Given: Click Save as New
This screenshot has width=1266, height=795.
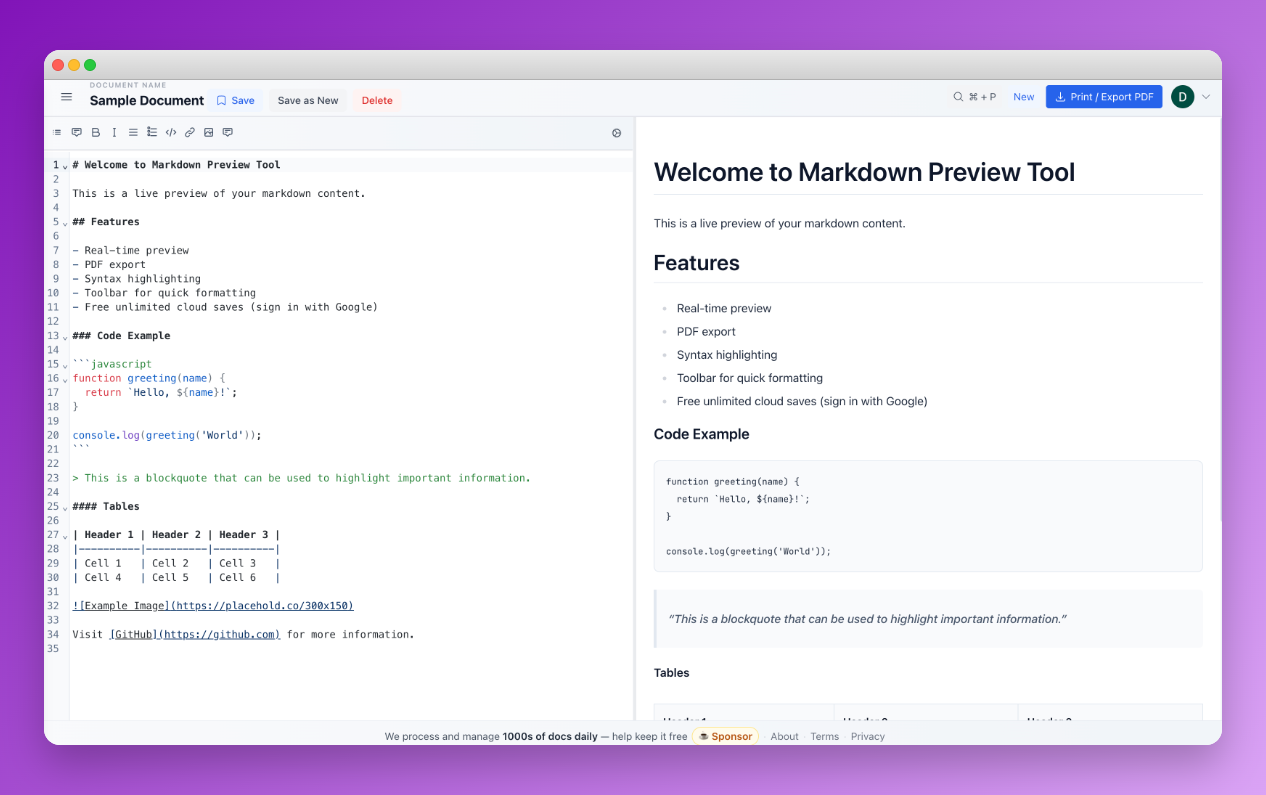Looking at the screenshot, I should pyautogui.click(x=308, y=100).
